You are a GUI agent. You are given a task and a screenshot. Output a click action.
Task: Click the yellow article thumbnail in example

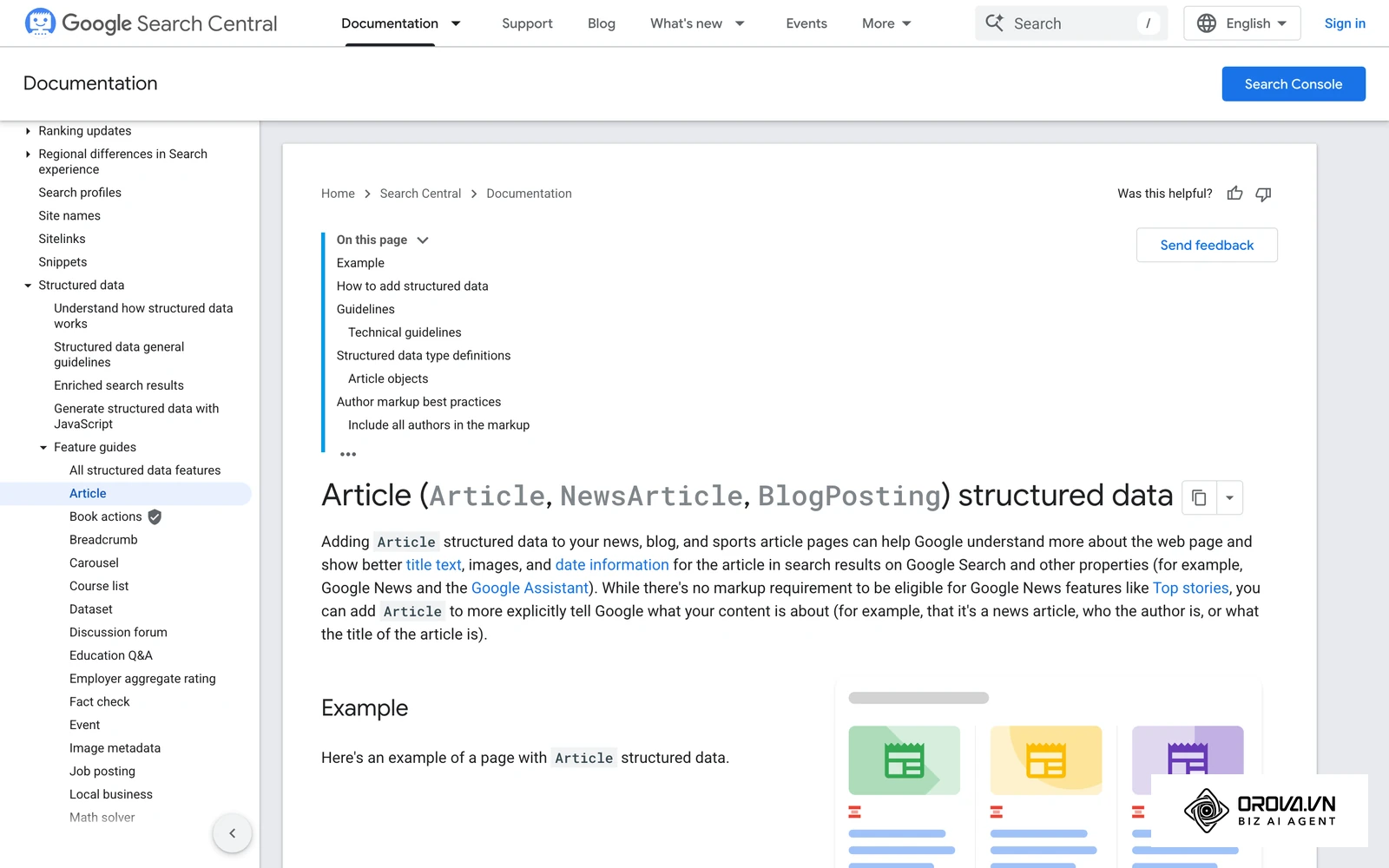click(1046, 760)
